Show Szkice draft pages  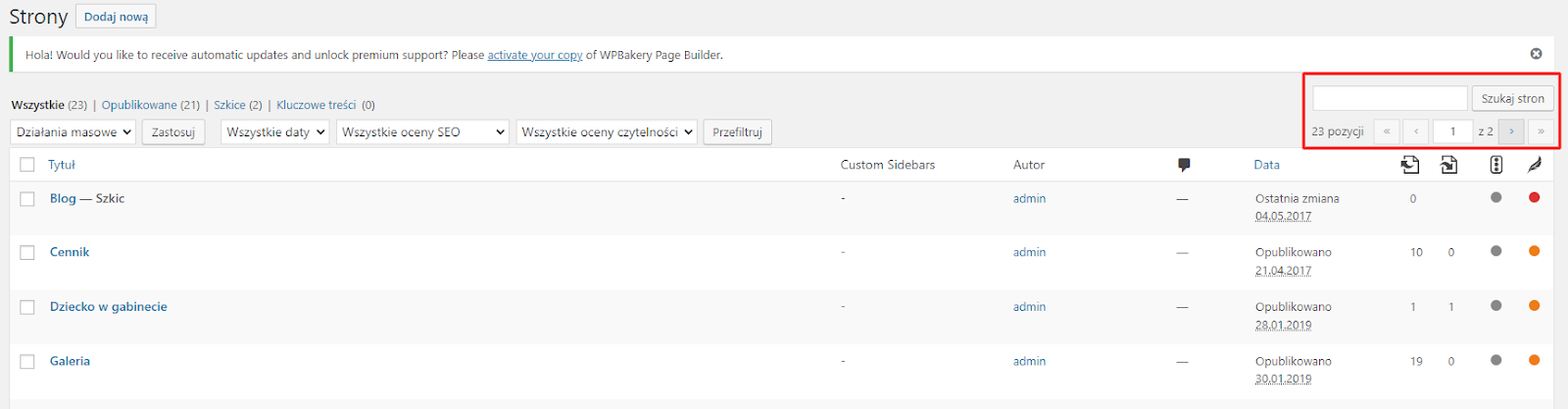pos(230,105)
